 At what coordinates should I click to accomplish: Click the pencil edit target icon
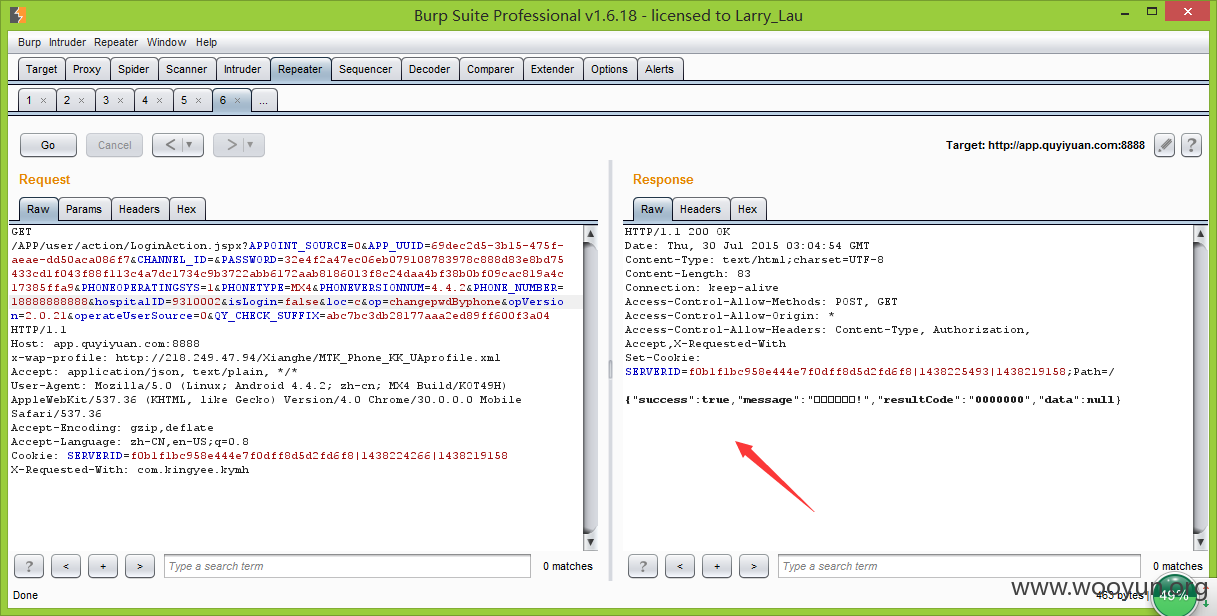coord(1164,145)
